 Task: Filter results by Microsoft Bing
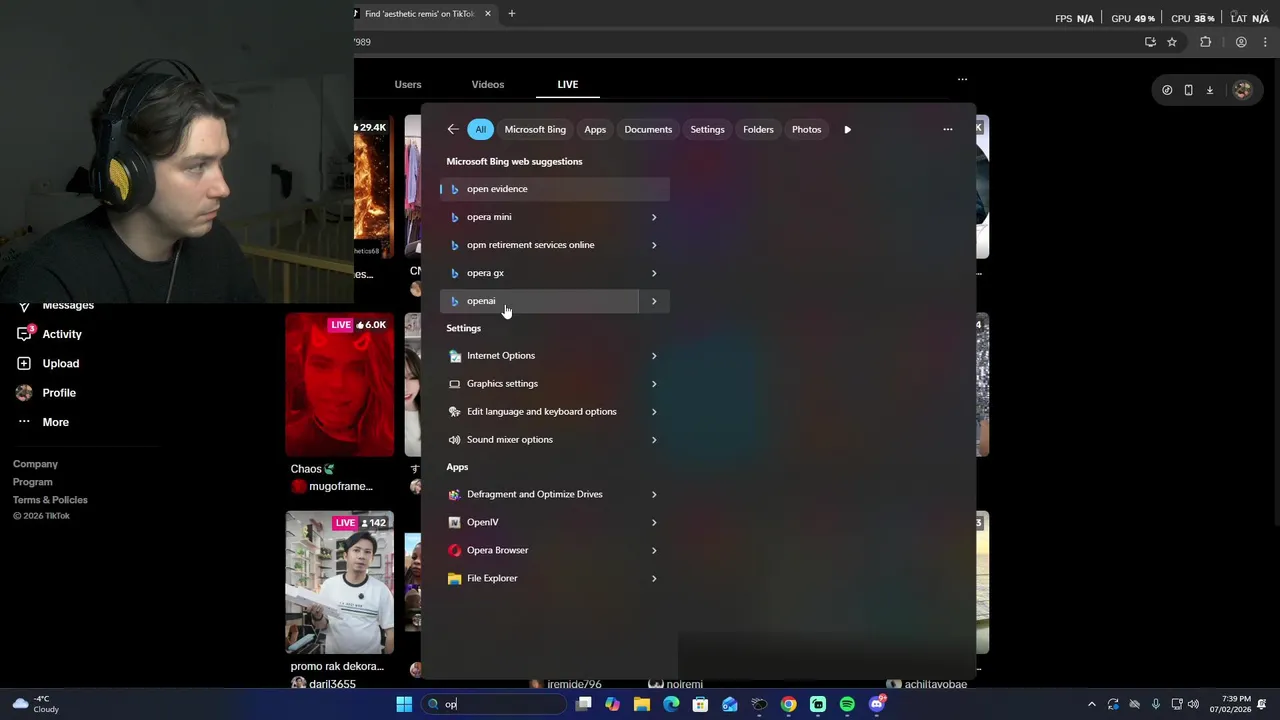[x=535, y=129]
